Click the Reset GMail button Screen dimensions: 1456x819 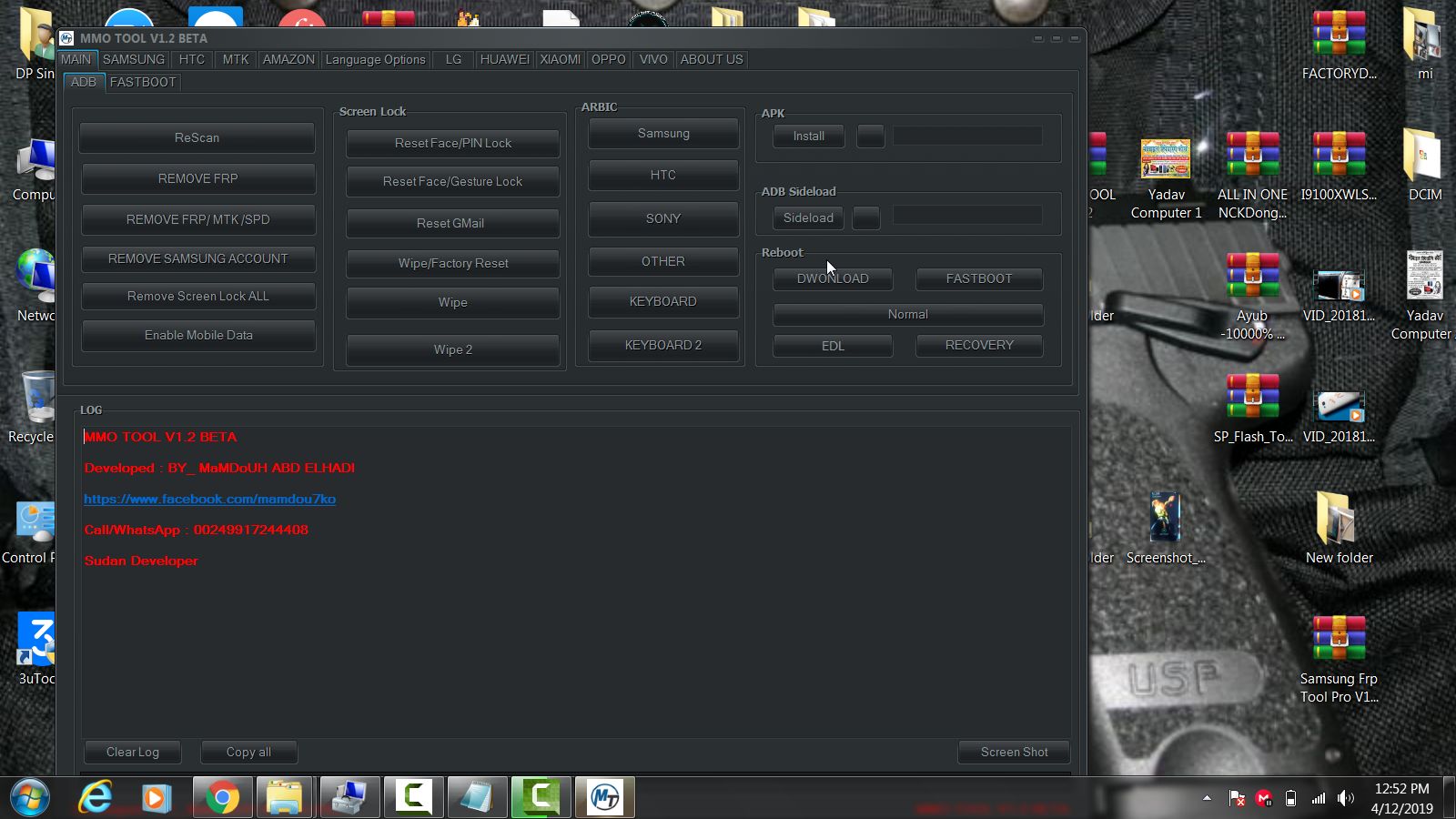coord(453,224)
